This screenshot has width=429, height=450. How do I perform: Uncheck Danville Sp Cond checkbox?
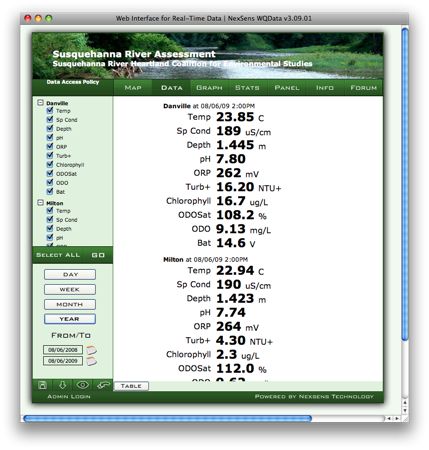50,119
